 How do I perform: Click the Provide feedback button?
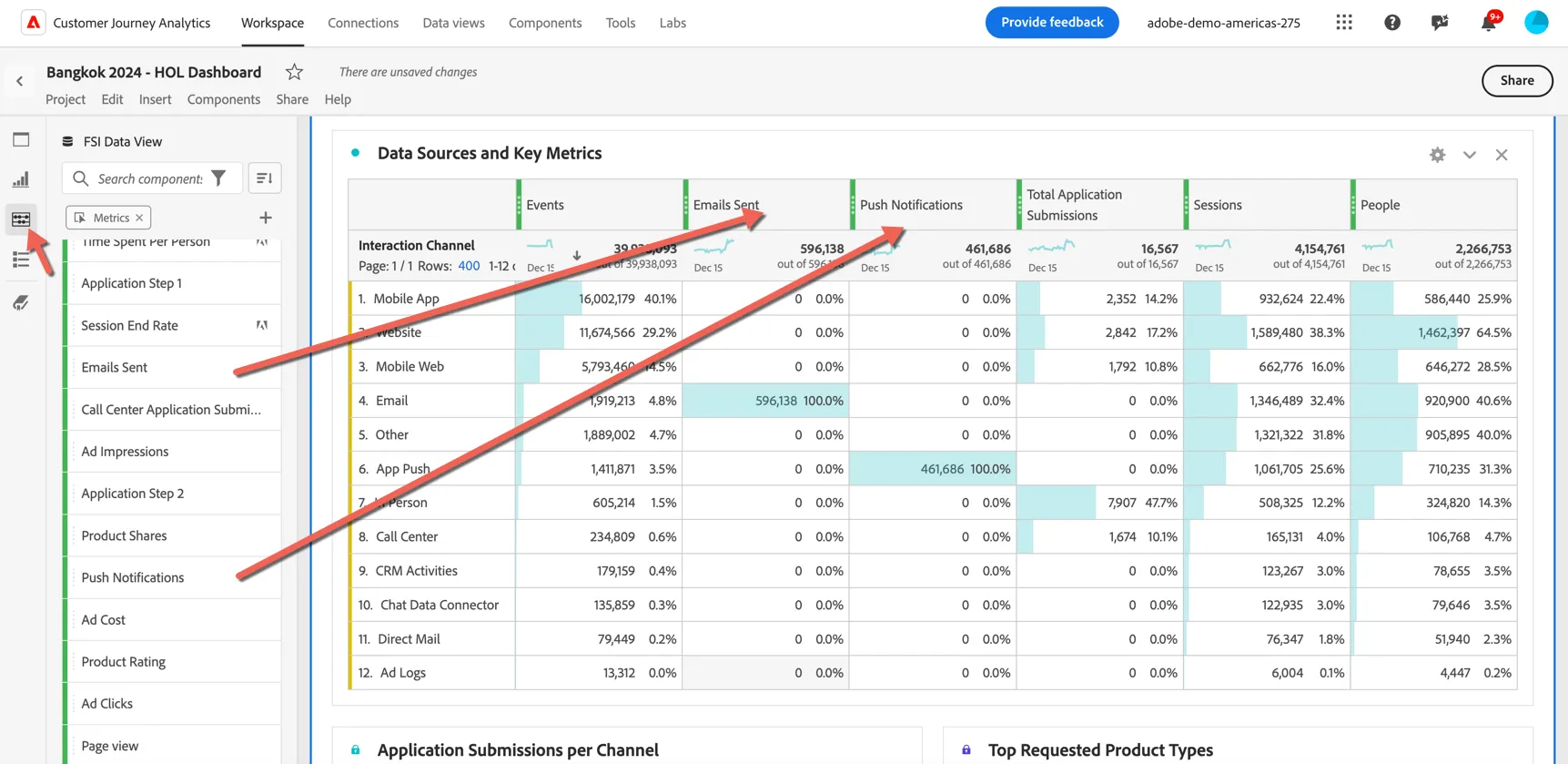tap(1052, 22)
